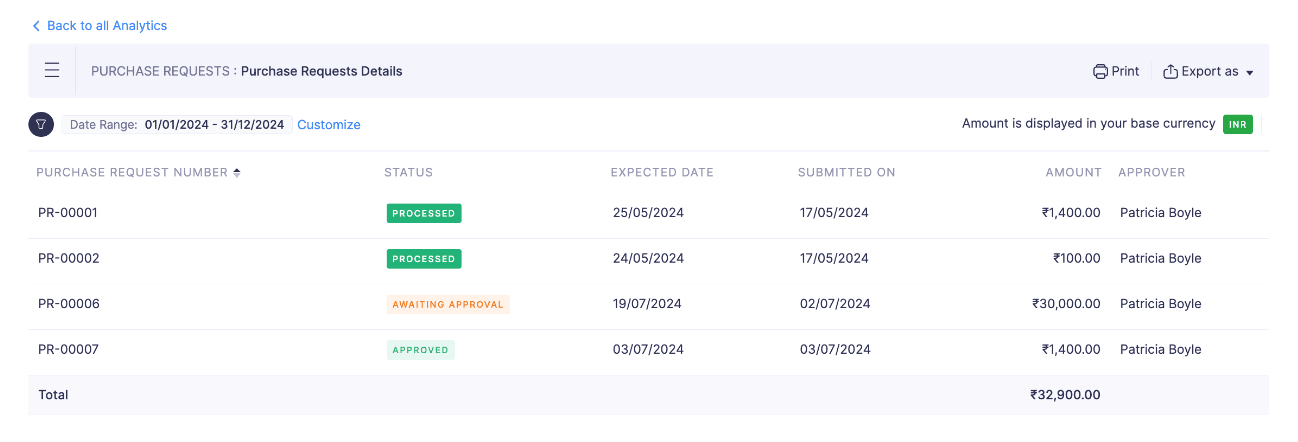Click the back arrow chevron icon
The height and width of the screenshot is (442, 1298).
(x=37, y=26)
